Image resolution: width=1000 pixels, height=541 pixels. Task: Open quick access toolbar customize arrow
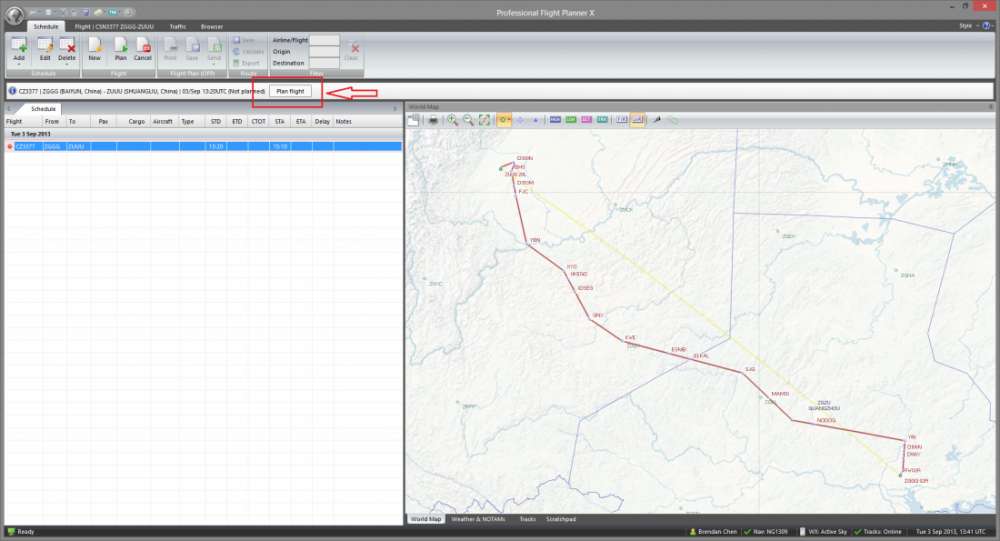click(144, 12)
